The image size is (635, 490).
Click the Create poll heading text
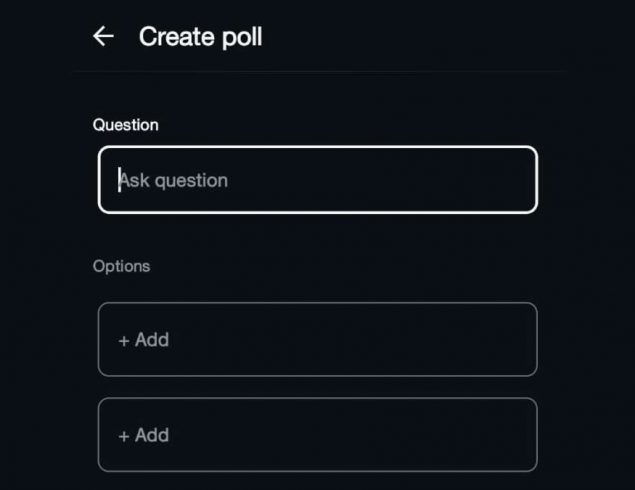pos(200,37)
